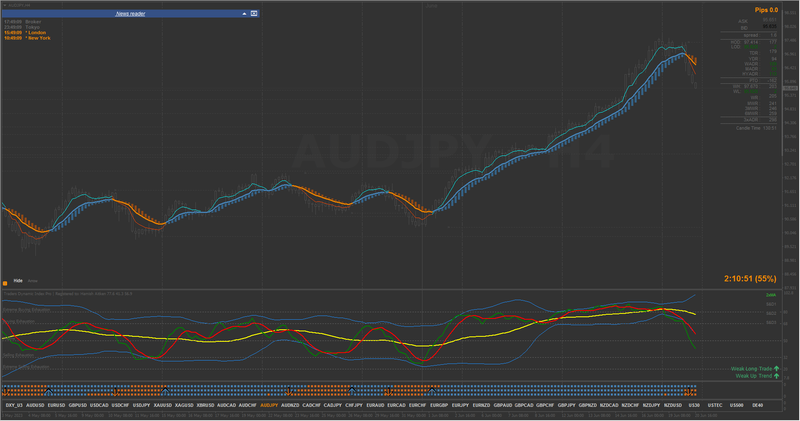
Task: Select the GBPCAD symbol button
Action: click(x=523, y=405)
